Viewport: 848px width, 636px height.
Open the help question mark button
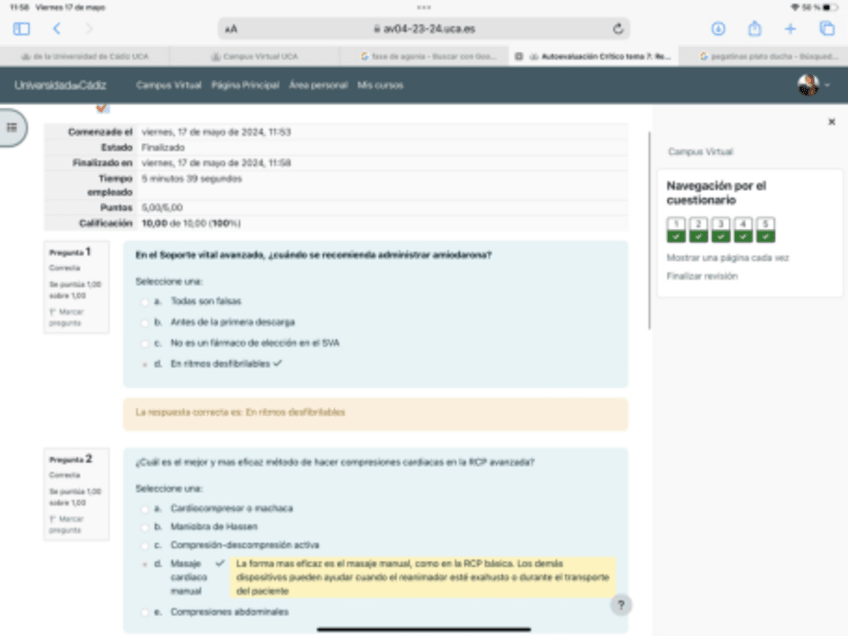621,605
